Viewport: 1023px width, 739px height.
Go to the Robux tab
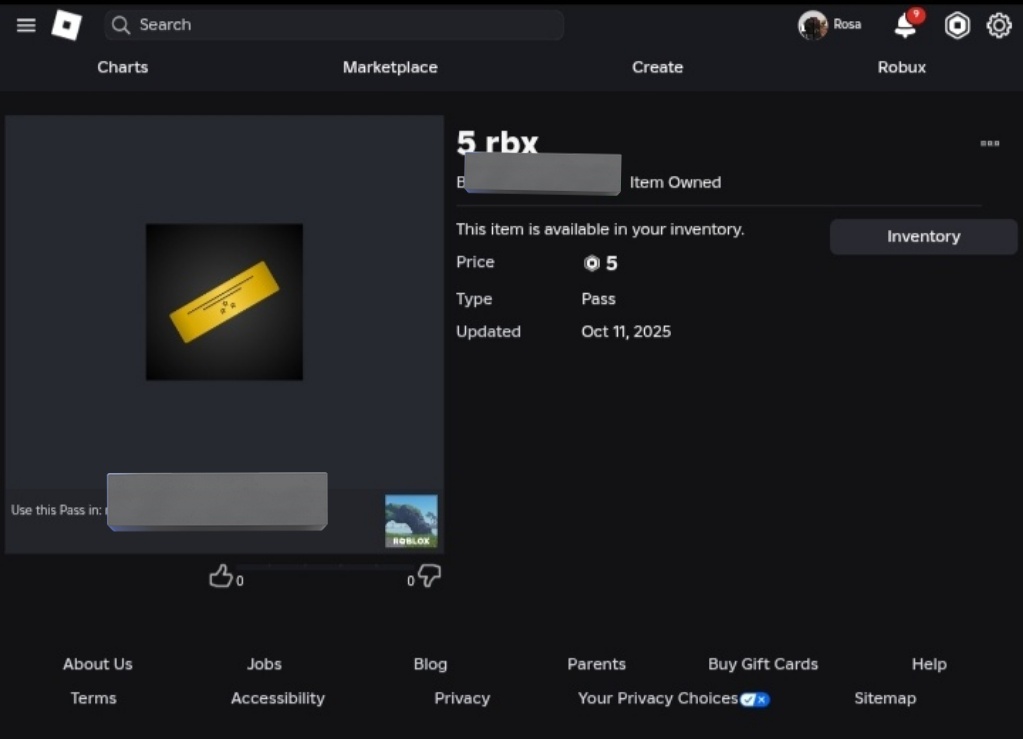(x=902, y=67)
